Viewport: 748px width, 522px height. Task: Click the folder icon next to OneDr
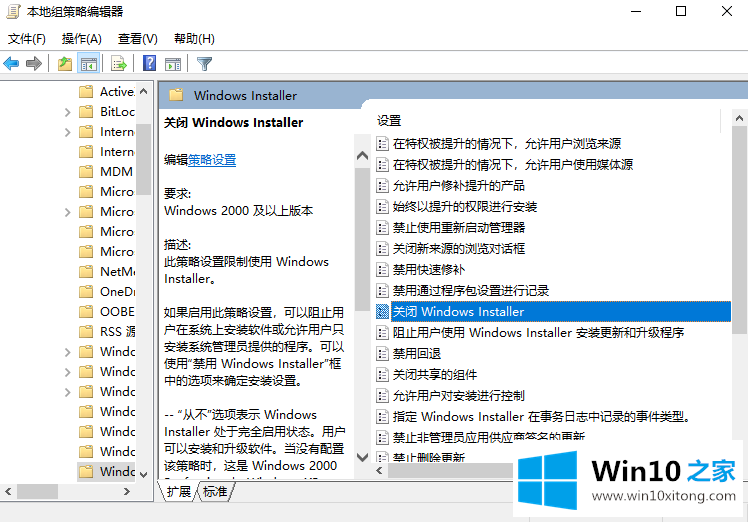click(86, 292)
